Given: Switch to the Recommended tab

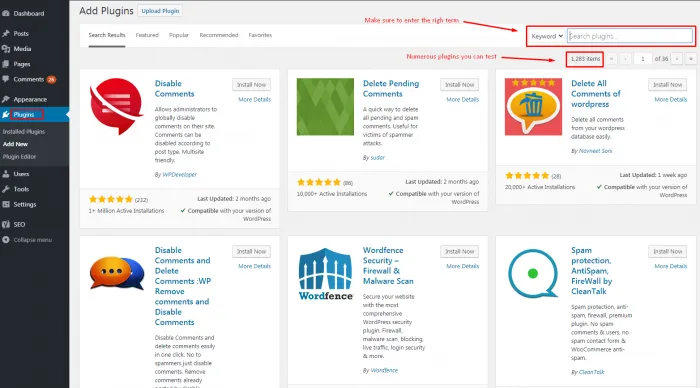Looking at the screenshot, I should click(x=219, y=35).
